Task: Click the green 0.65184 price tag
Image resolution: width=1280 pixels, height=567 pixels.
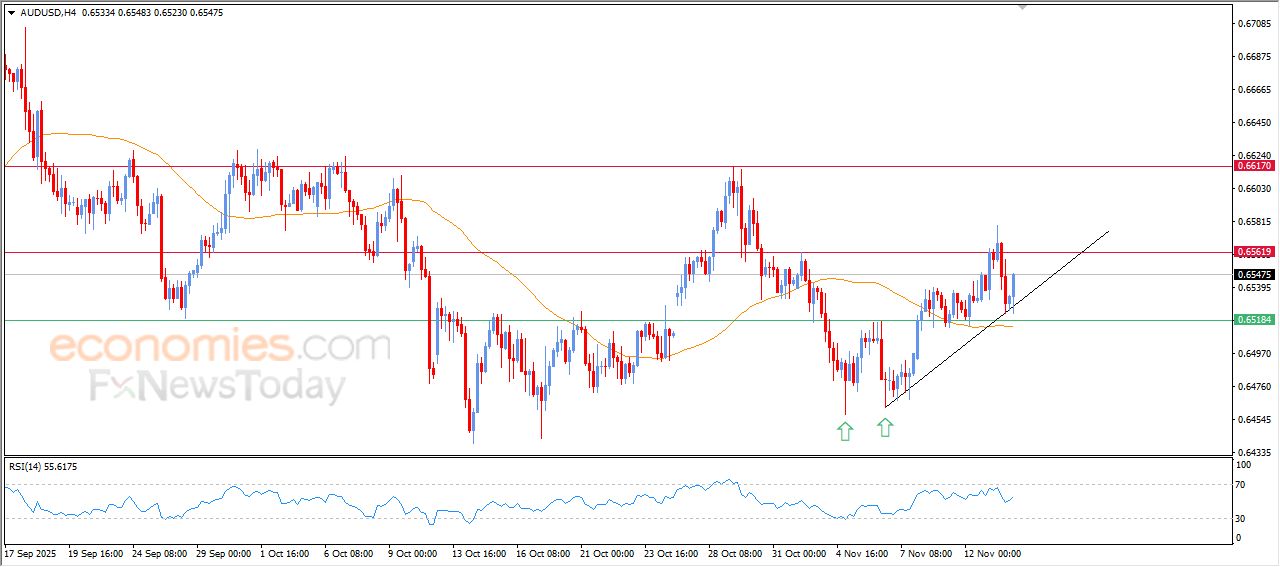Action: click(1253, 320)
